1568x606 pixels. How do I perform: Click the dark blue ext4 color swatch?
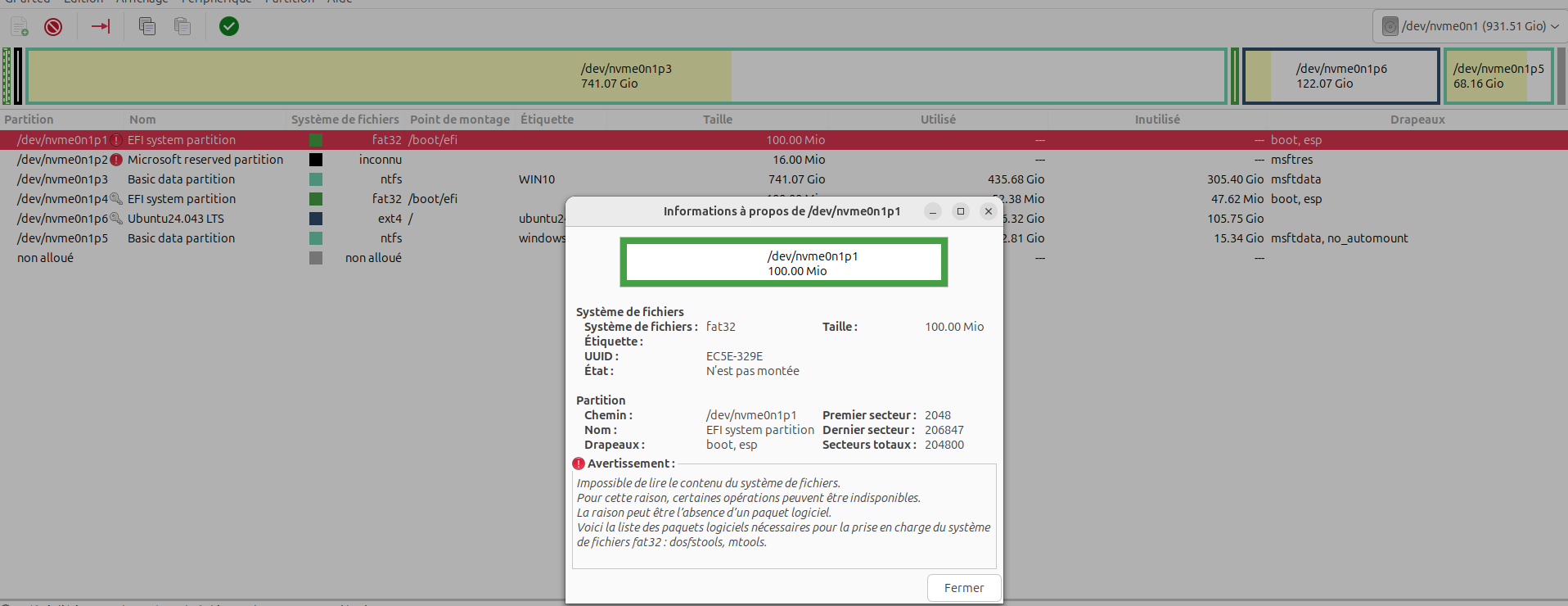316,219
